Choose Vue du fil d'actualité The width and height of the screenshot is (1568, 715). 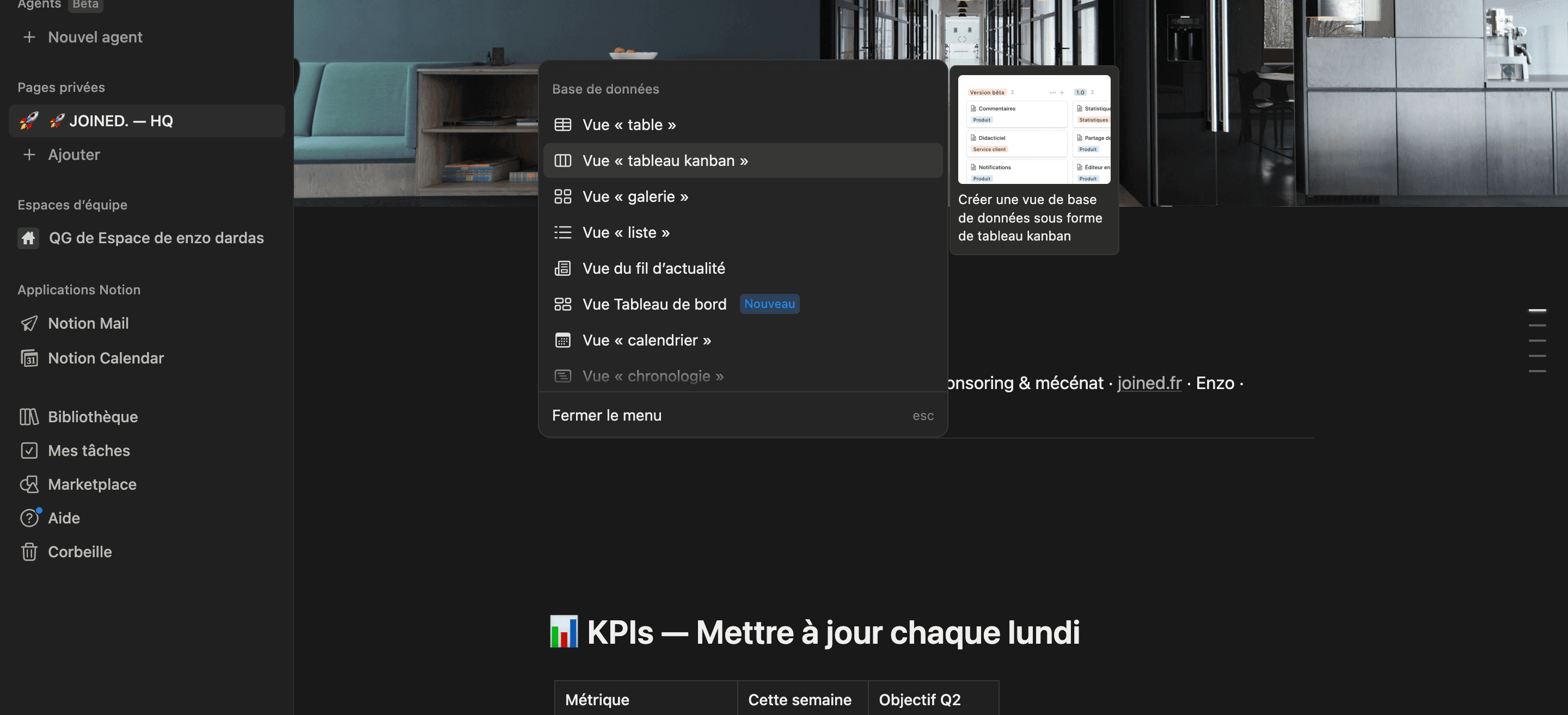point(653,268)
